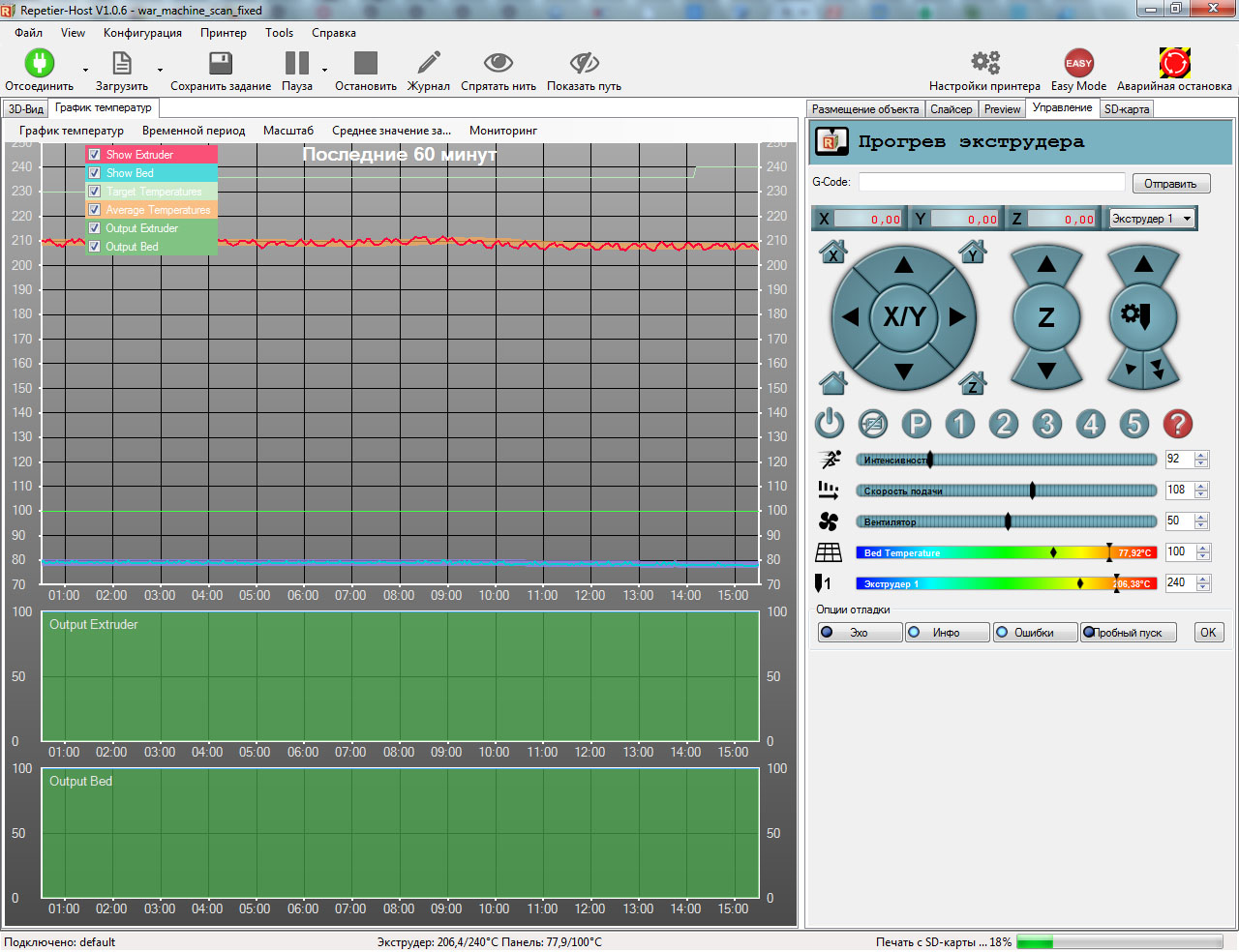The height and width of the screenshot is (952, 1239).
Task: Open Printer Settings (Настройки принтера) gears icon
Action: [x=984, y=64]
